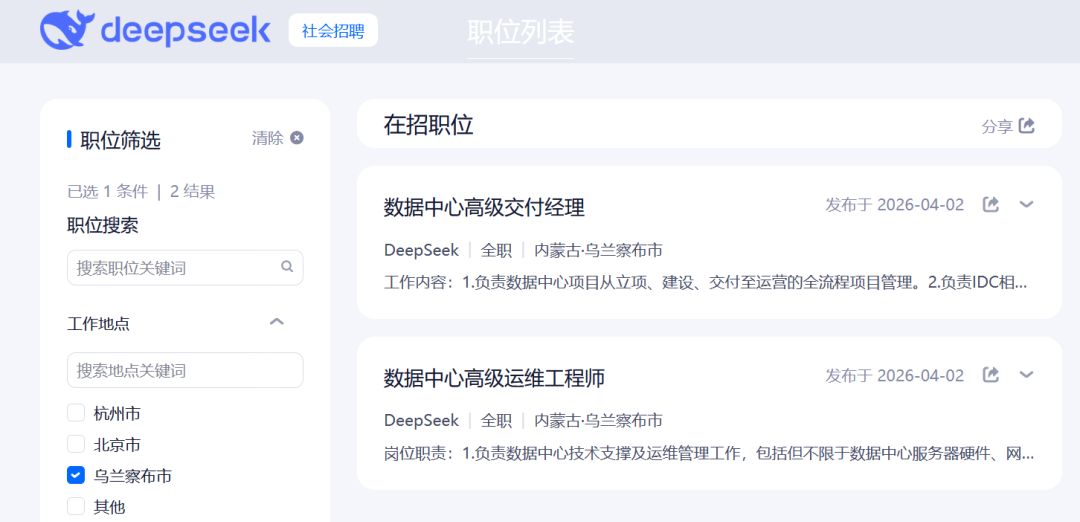Check the 杭州市 location checkbox
The width and height of the screenshot is (1080, 522).
click(76, 413)
